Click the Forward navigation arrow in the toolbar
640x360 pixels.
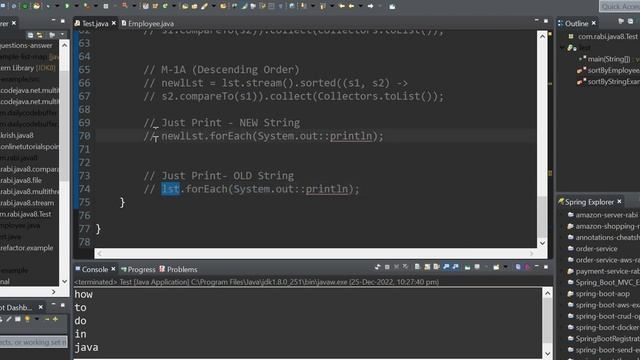coord(370,6)
